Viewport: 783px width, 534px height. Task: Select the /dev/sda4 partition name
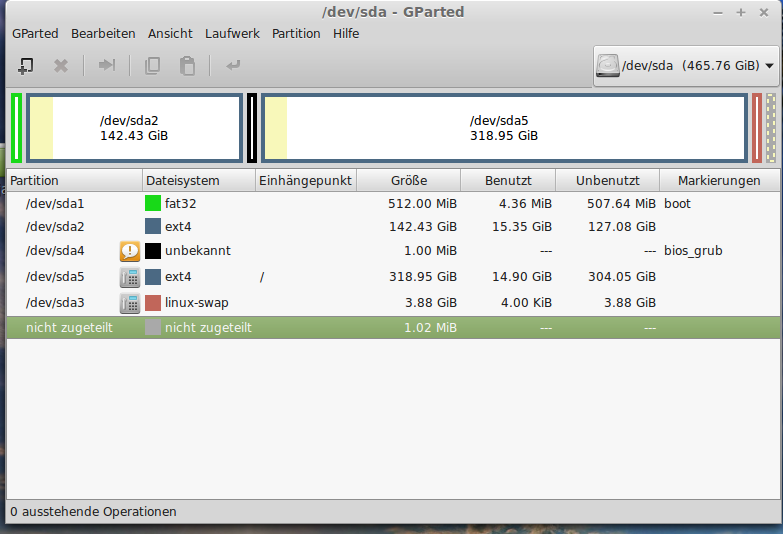pyautogui.click(x=55, y=251)
